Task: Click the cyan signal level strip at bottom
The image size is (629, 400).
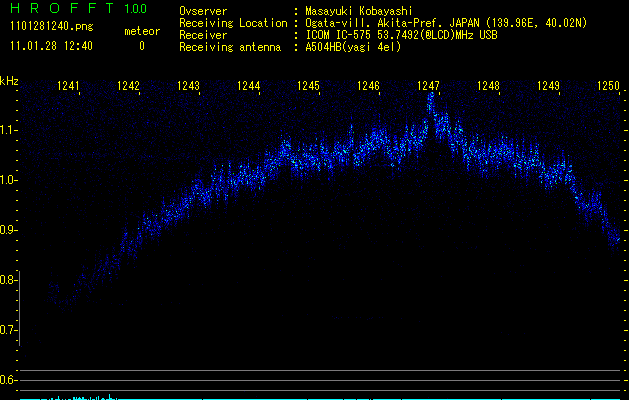Action: (80, 397)
